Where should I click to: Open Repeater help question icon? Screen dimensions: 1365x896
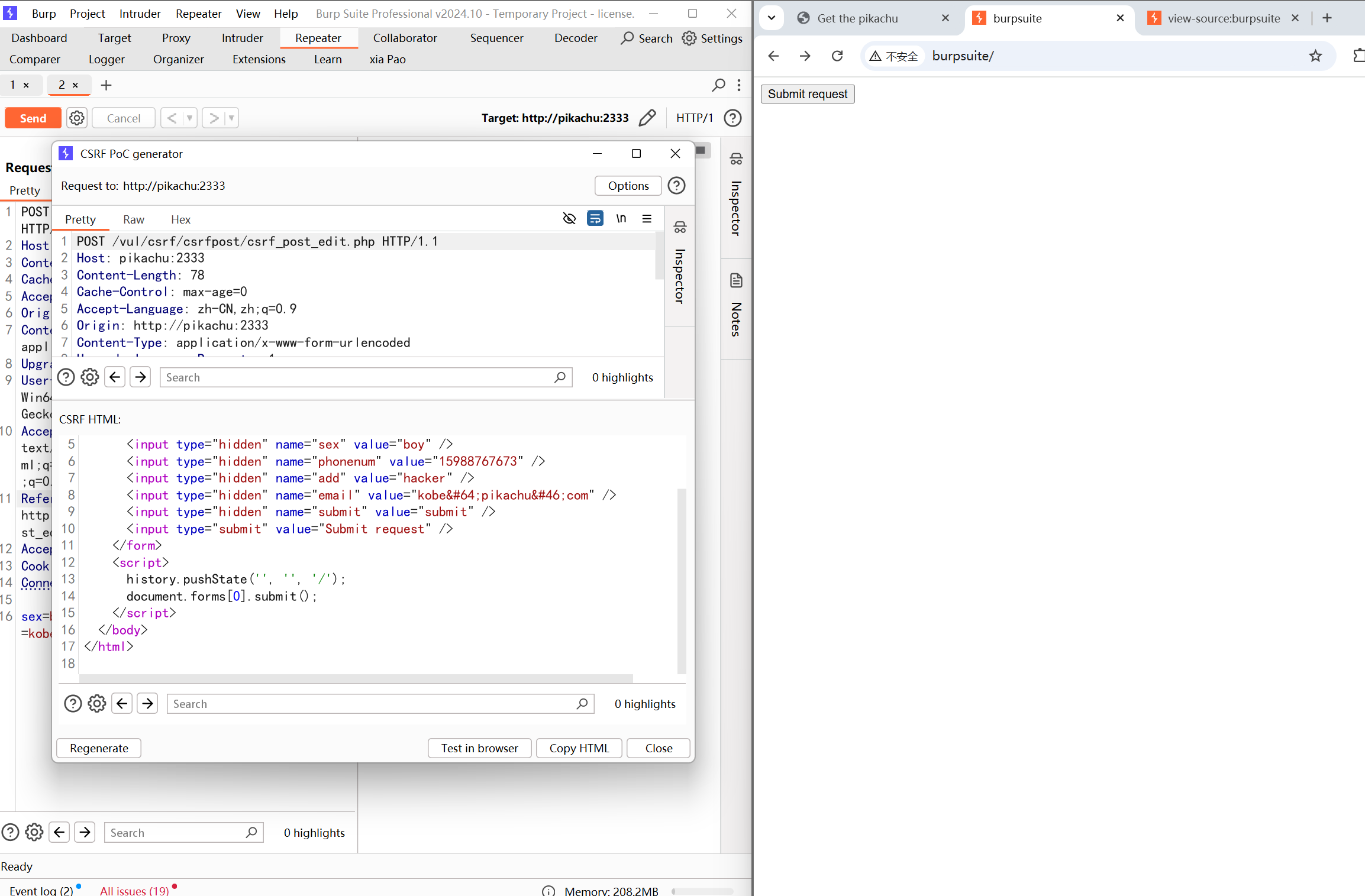(x=732, y=118)
